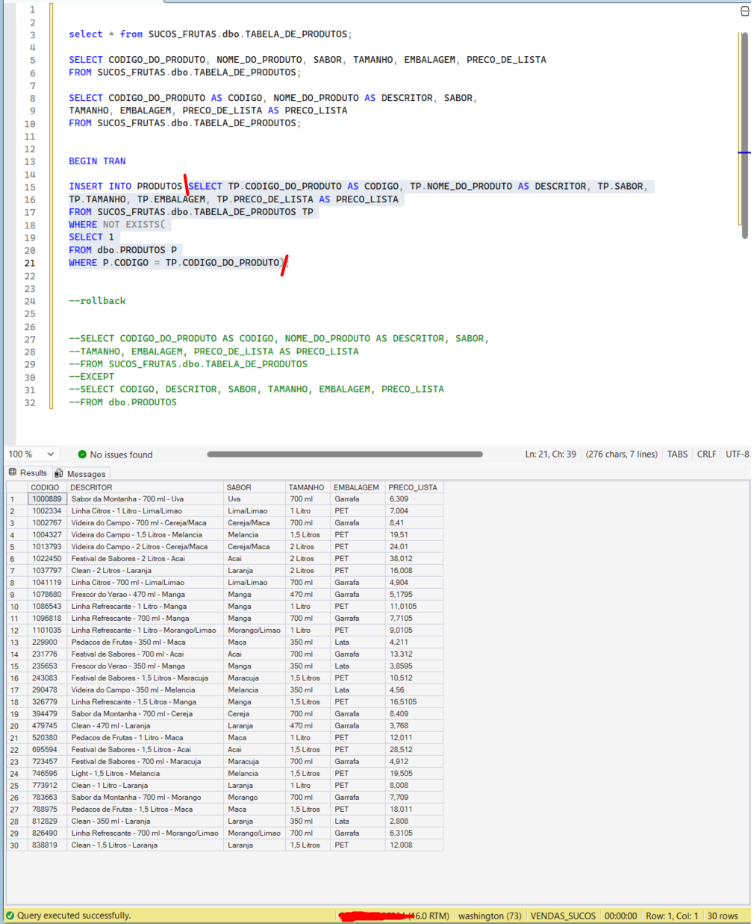Click the No issues found label

121,454
